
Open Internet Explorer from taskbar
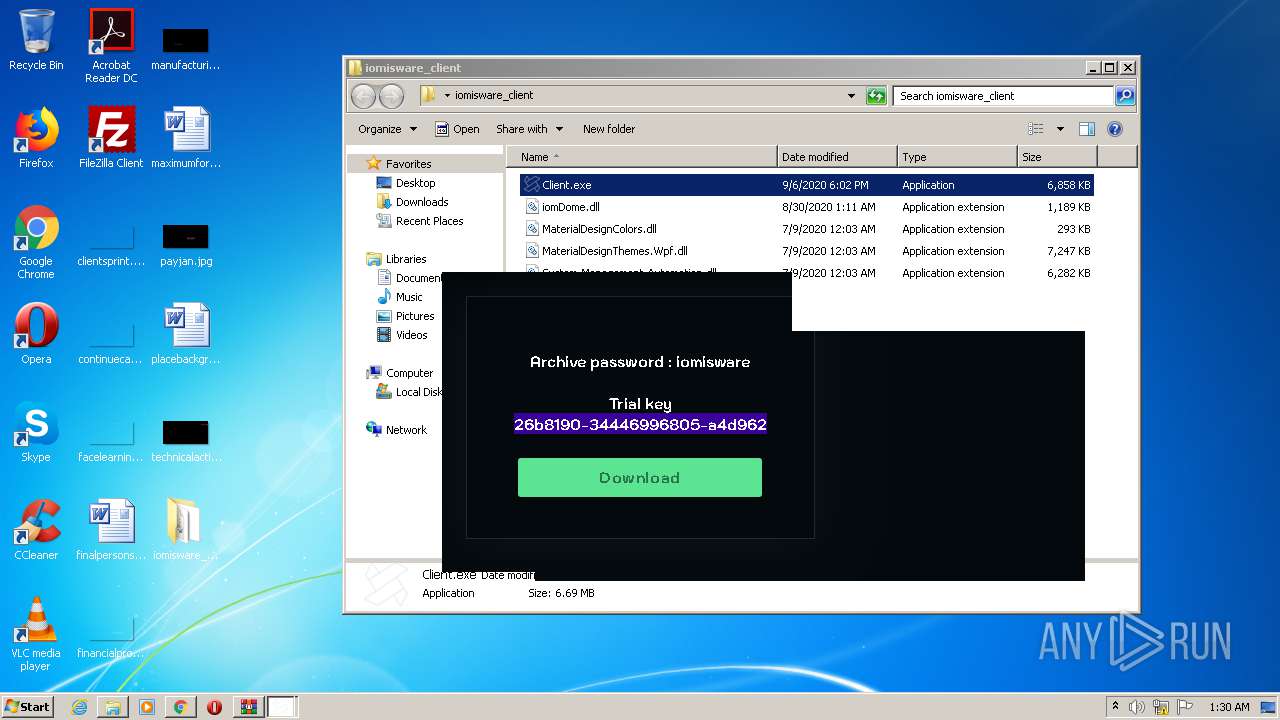(79, 707)
